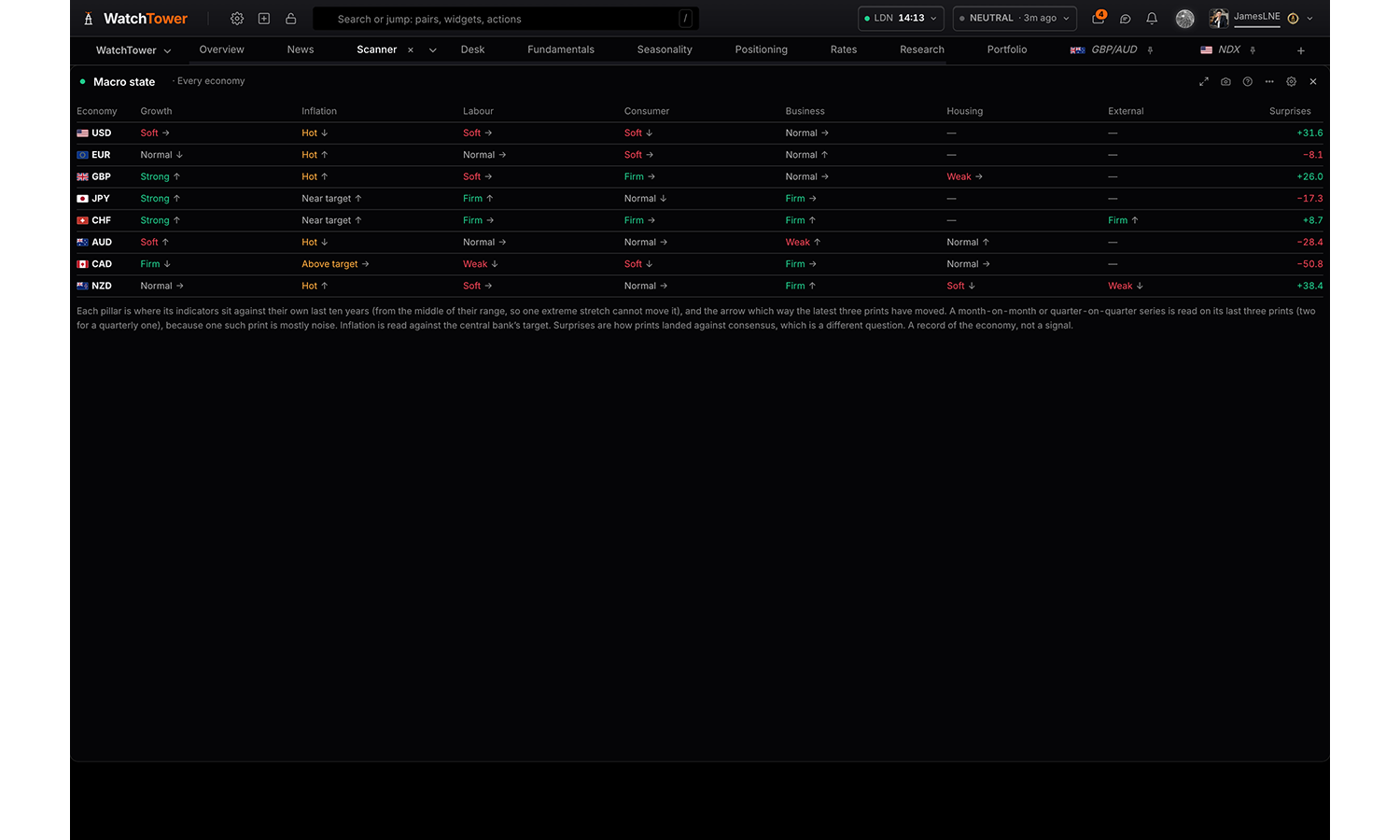Open the NDX pinned tab
This screenshot has height=840, width=1400.
tap(1221, 49)
